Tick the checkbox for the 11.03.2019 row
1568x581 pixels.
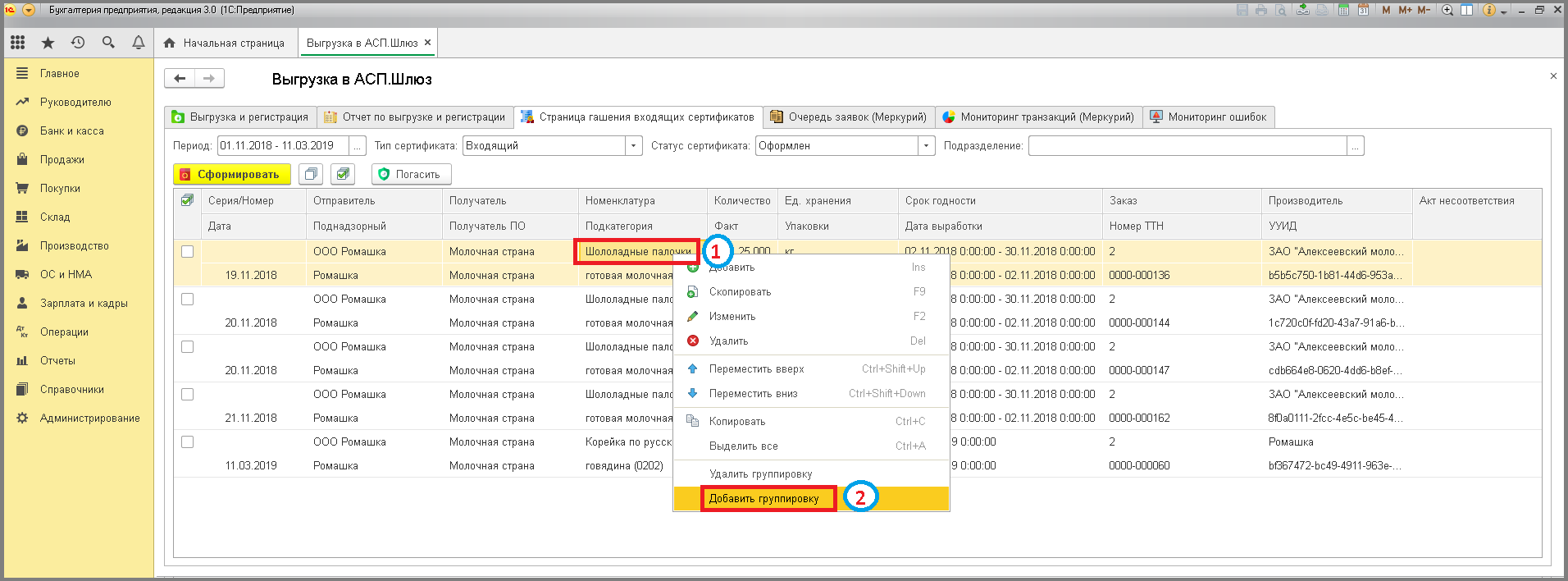187,442
